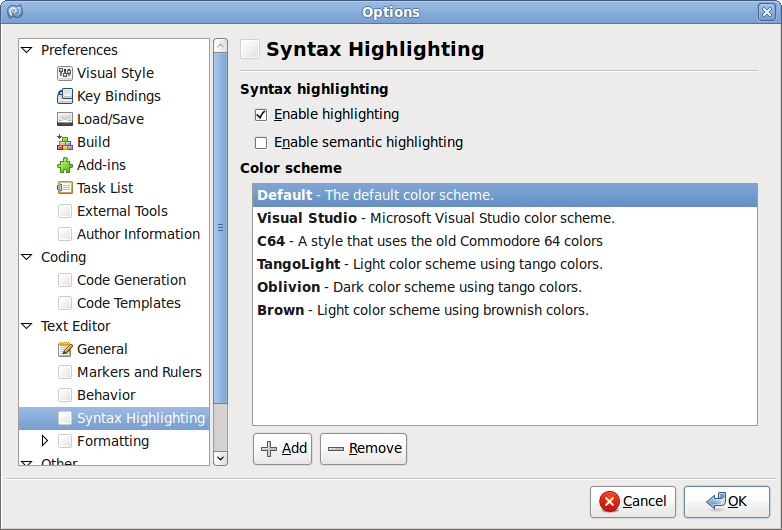Open the Key Bindings options page

coord(119,96)
